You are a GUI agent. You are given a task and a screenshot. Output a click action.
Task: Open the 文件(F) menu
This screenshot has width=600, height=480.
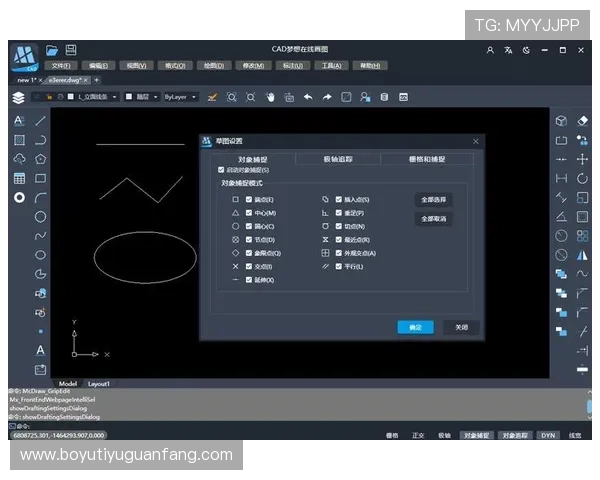[x=61, y=66]
